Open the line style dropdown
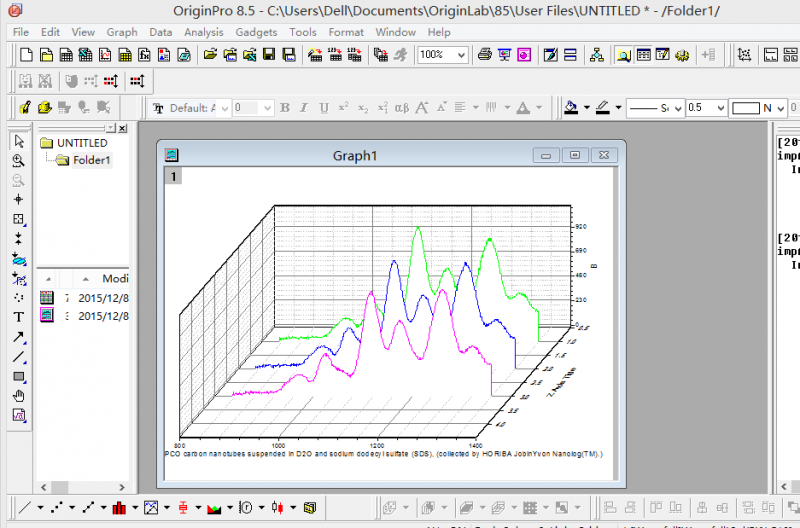 pyautogui.click(x=678, y=108)
